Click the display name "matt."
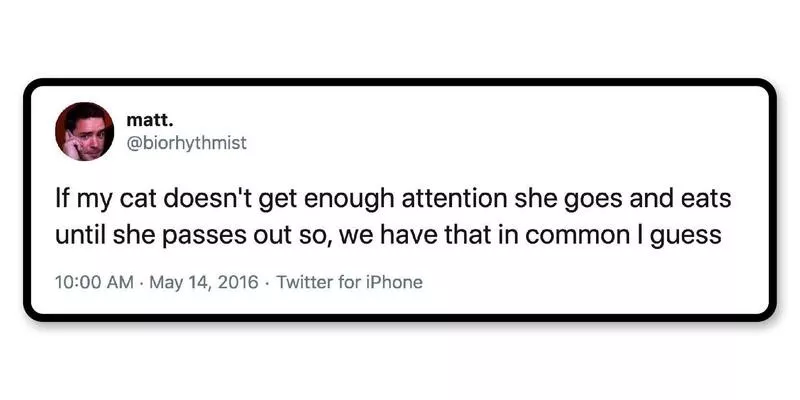 tap(142, 120)
